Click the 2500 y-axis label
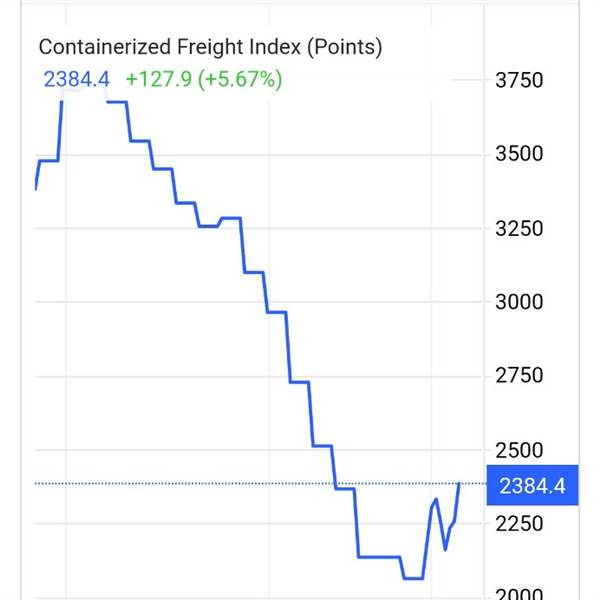The width and height of the screenshot is (600, 600). click(x=519, y=450)
